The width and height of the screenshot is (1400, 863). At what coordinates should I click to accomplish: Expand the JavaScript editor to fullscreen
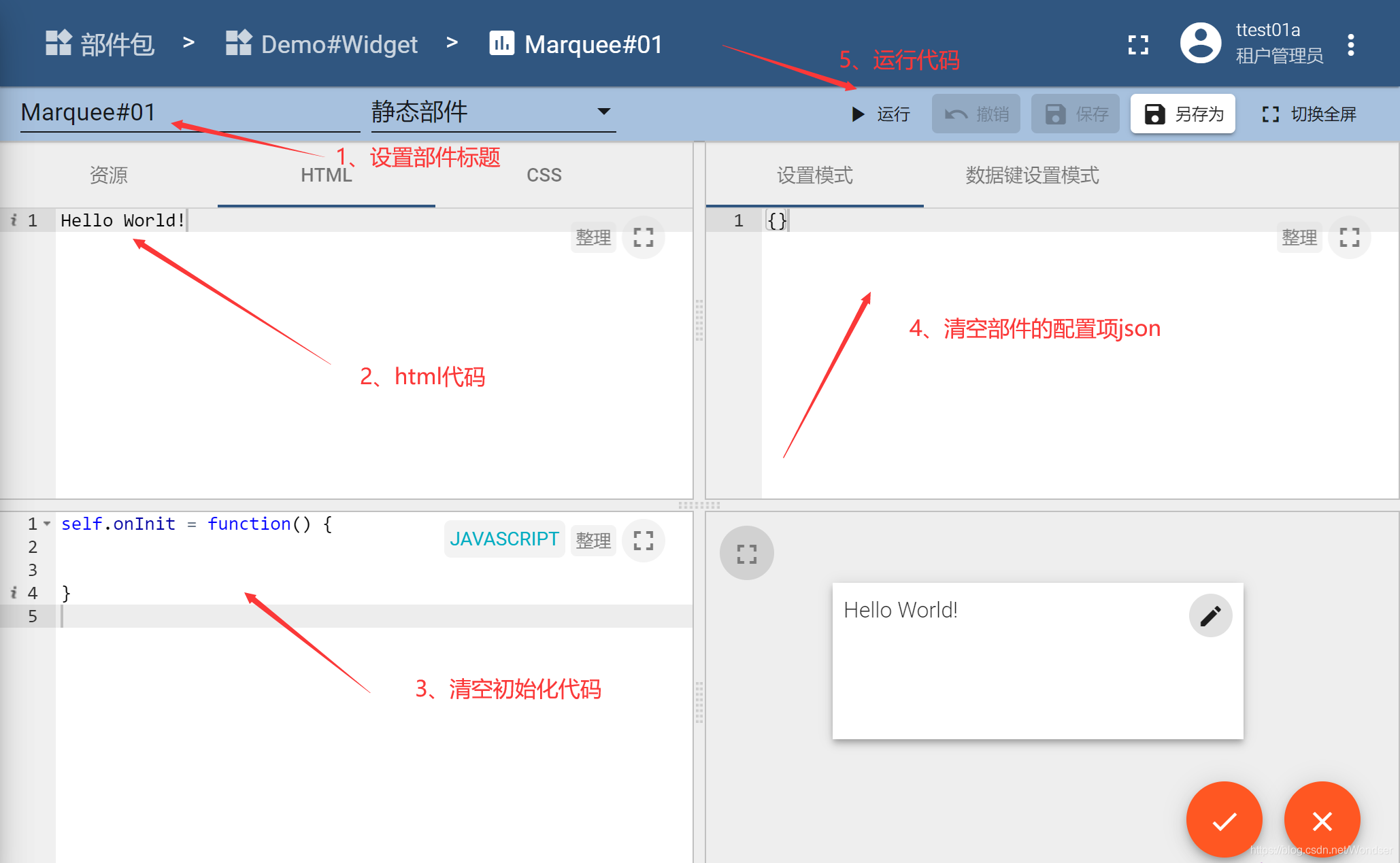(x=643, y=541)
